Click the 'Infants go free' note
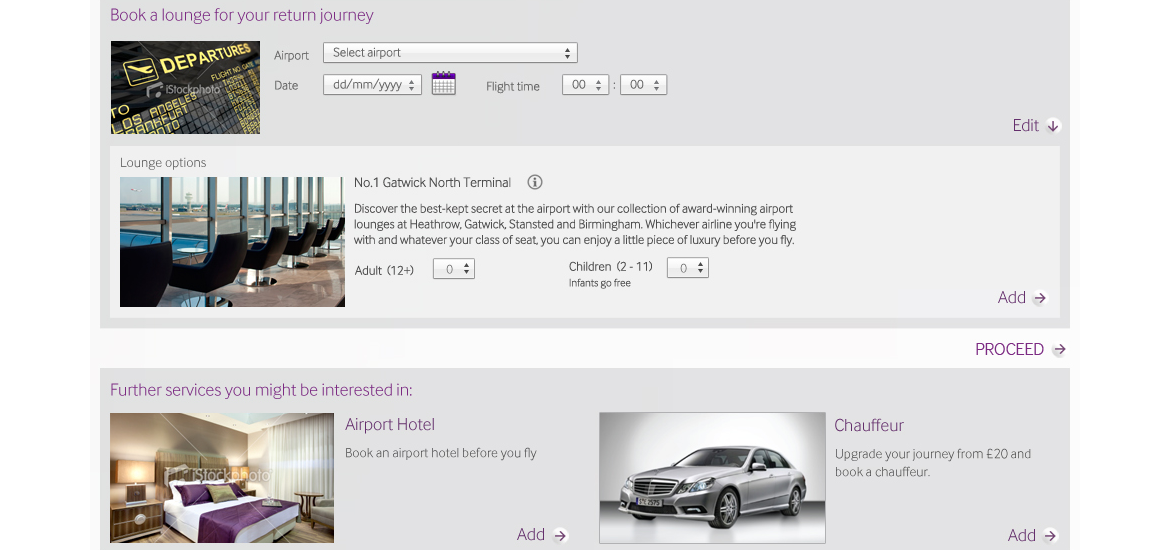Viewport: 1170px width, 550px height. [x=599, y=284]
